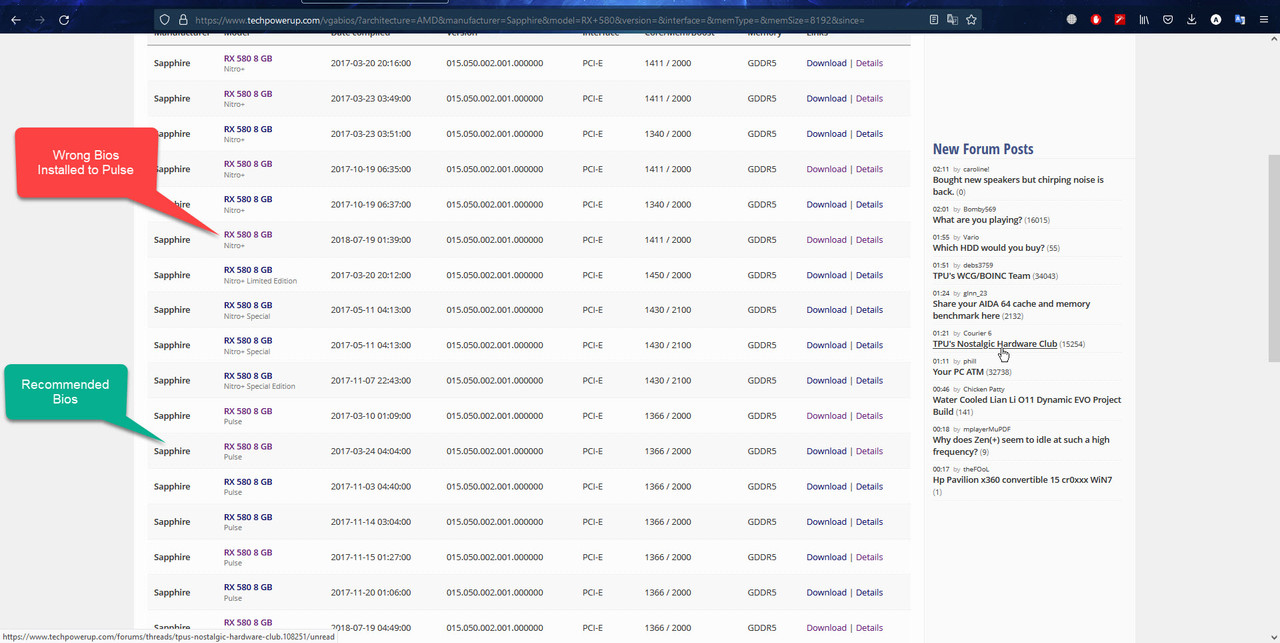Open RX 580 8 GB Nitro+ Limited Edition model link
The width and height of the screenshot is (1280, 643).
[x=248, y=270]
